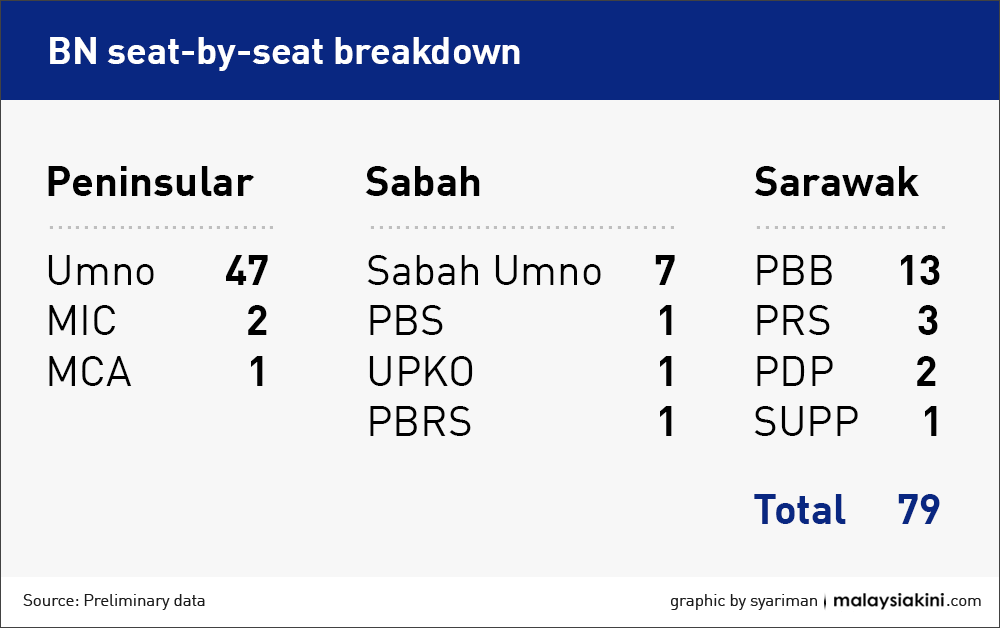Viewport: 1000px width, 628px height.
Task: Click the "BN seat-by-seat breakdown" title
Action: click(284, 52)
